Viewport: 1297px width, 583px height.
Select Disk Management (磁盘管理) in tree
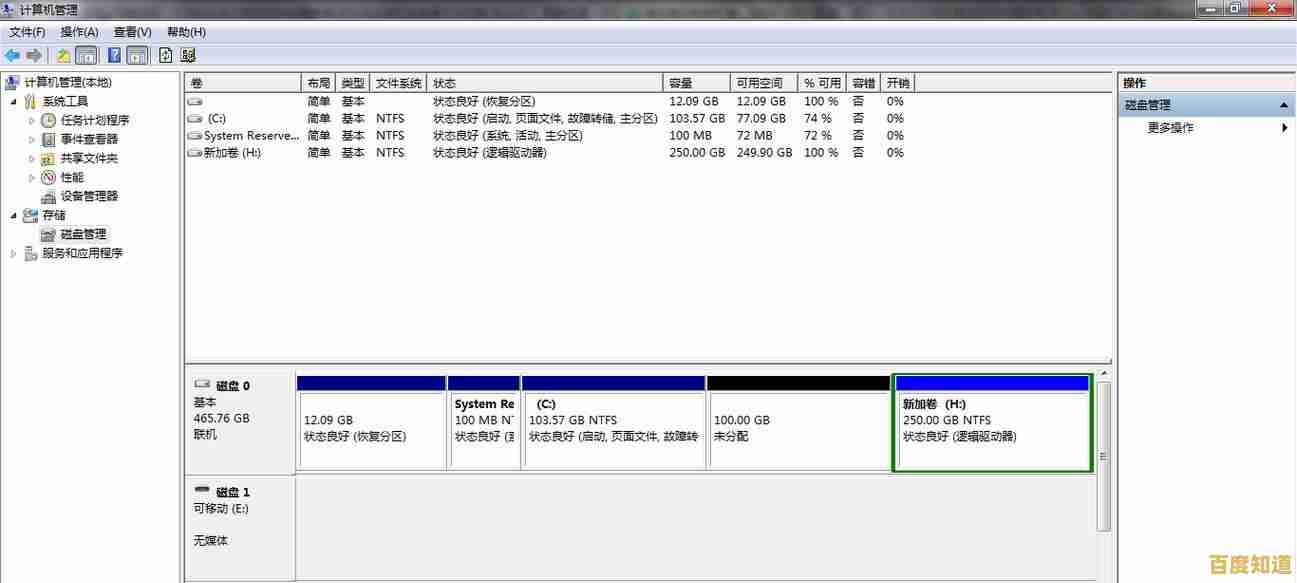[83, 234]
